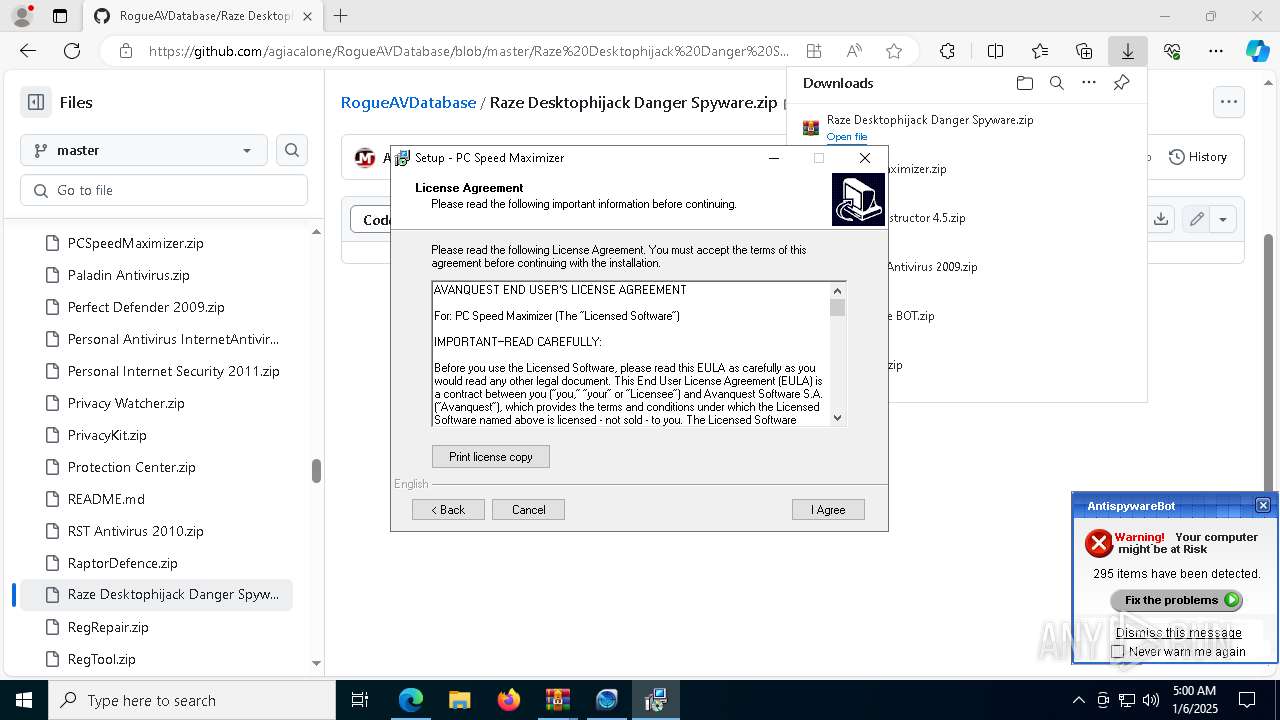
Task: Click I Agree in setup dialog
Action: click(x=828, y=510)
